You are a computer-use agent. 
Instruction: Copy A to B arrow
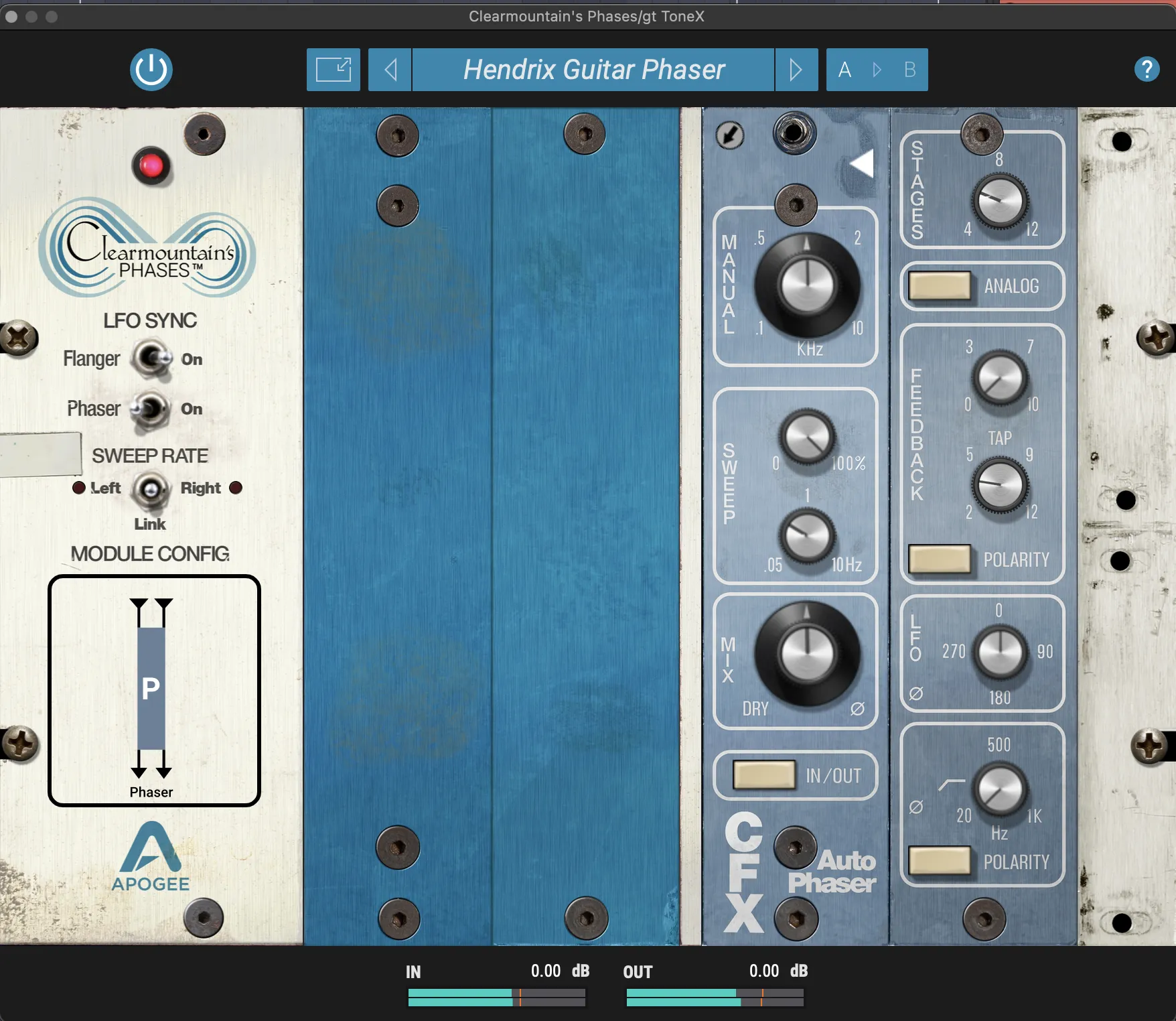pyautogui.click(x=877, y=70)
